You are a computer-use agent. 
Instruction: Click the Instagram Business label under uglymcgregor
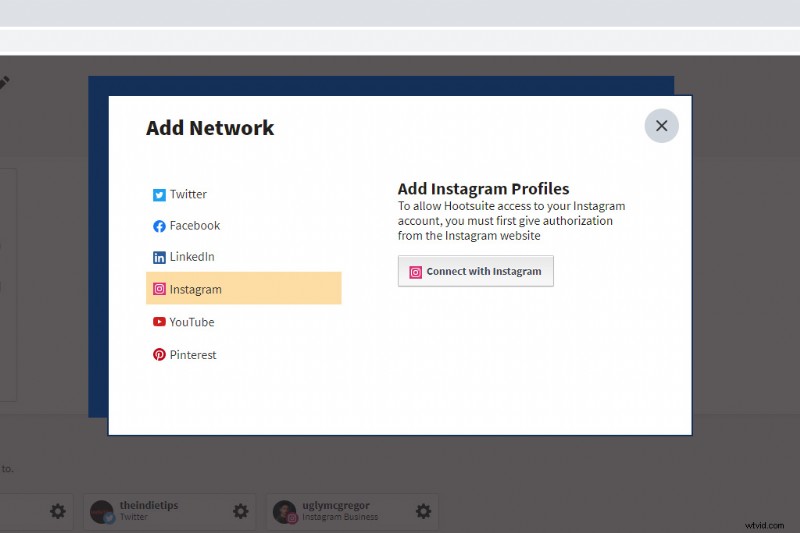click(340, 517)
